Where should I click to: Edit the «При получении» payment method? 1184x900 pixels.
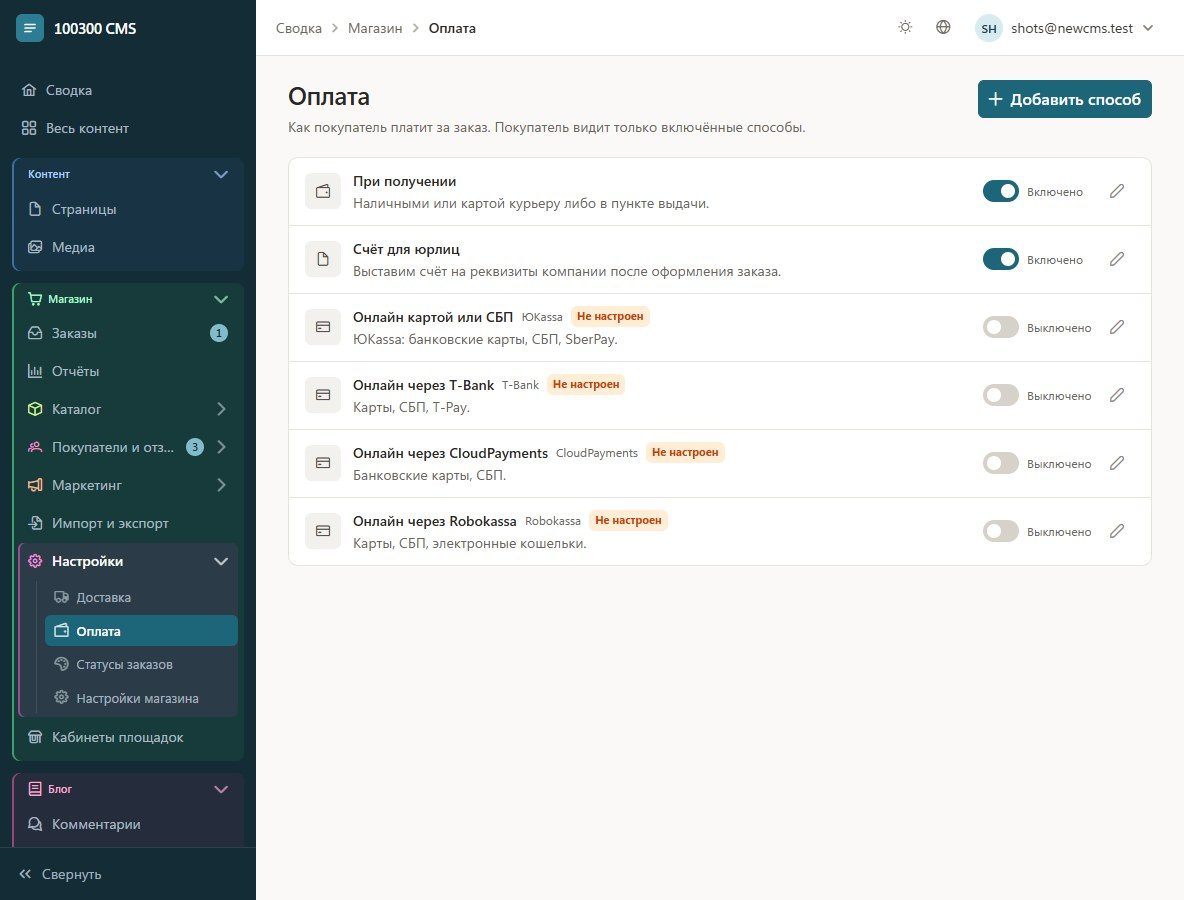click(x=1117, y=191)
